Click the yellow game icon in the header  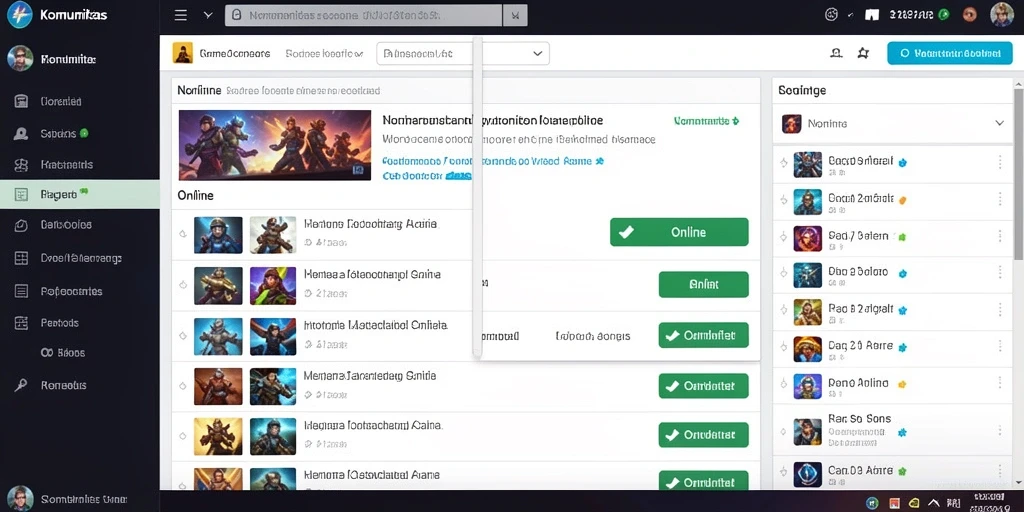point(183,53)
